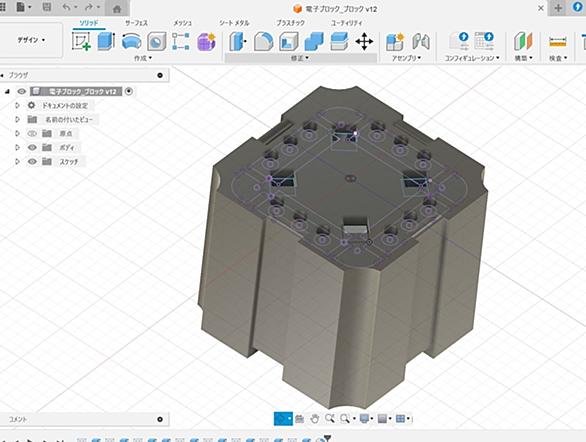Switch to the ユーティリティ tab
Viewport: 586px width, 442px height.
pyautogui.click(x=346, y=23)
